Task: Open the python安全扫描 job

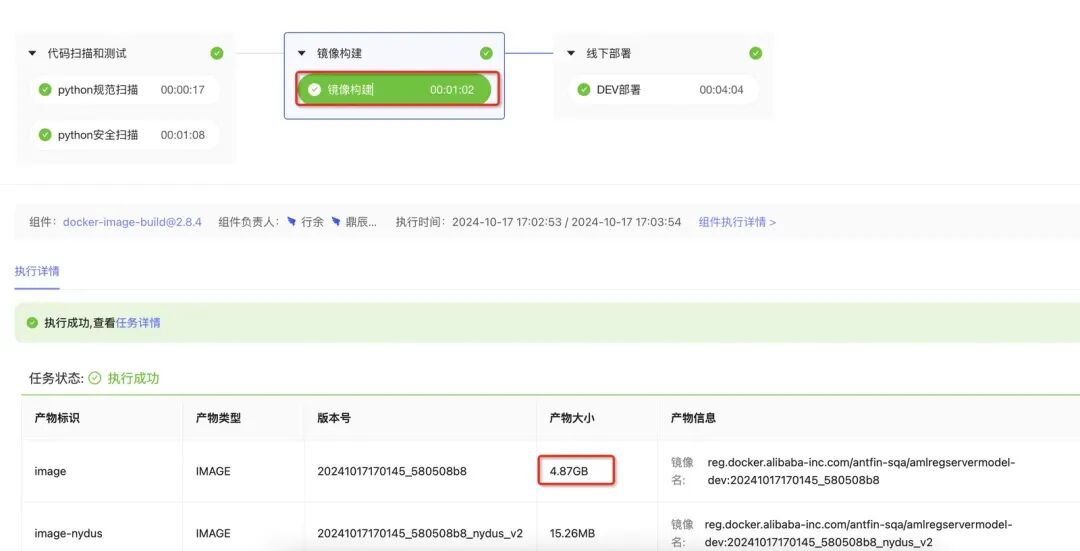Action: pos(125,135)
